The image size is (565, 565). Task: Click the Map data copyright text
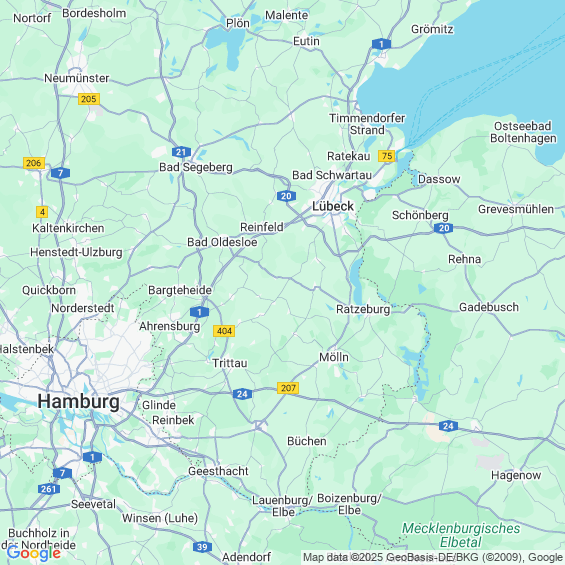433,557
